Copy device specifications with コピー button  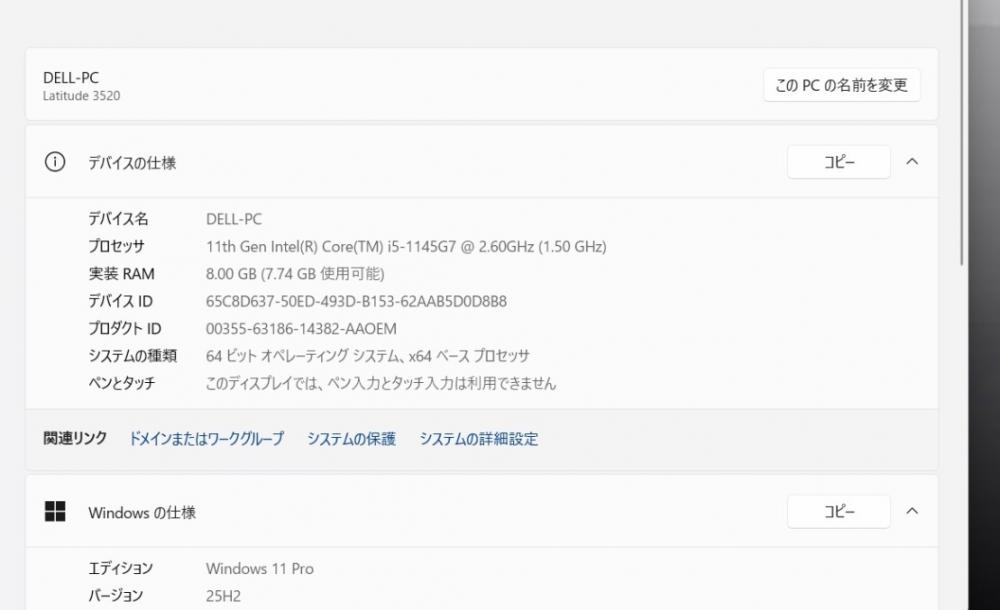point(839,162)
